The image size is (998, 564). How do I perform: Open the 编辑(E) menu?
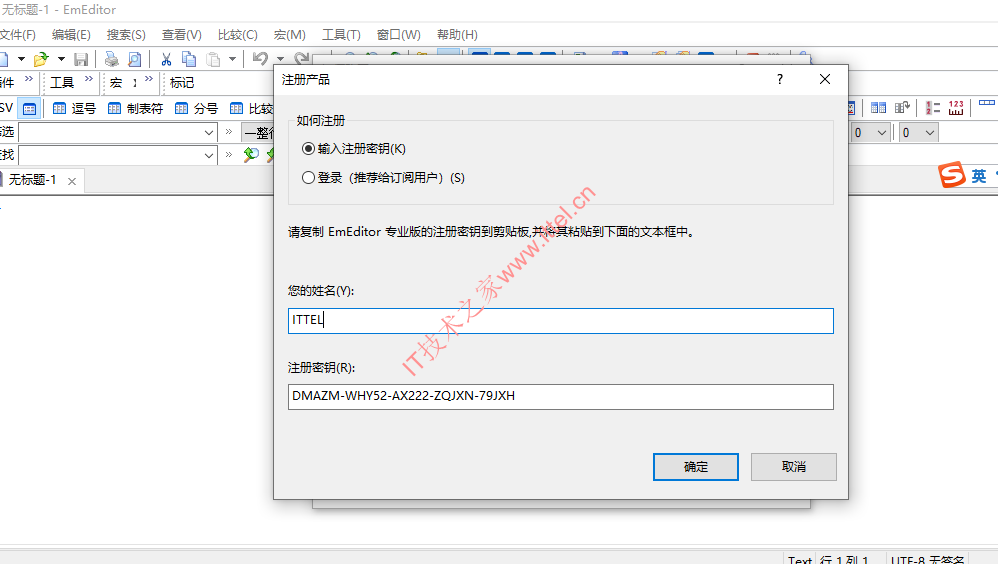coord(71,35)
